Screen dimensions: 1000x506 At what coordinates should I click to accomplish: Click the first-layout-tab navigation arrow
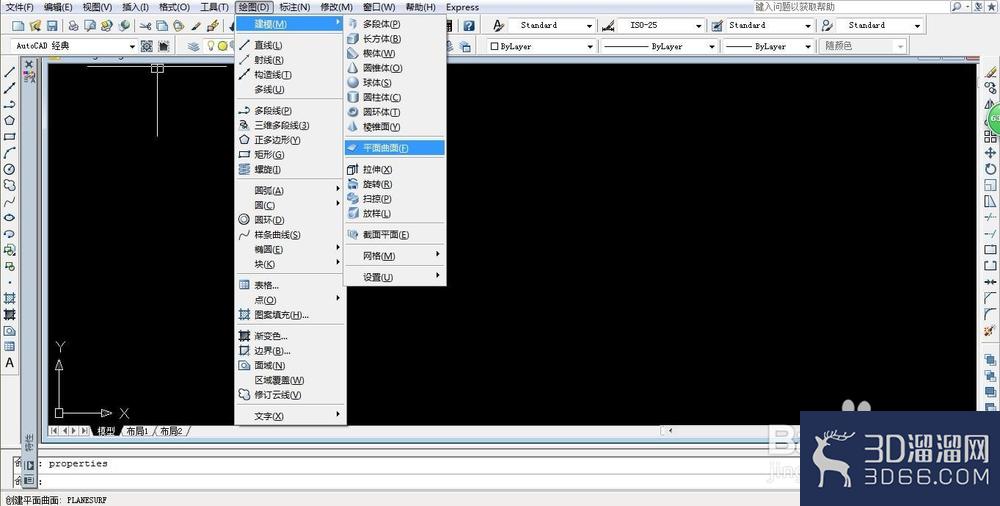coord(54,431)
